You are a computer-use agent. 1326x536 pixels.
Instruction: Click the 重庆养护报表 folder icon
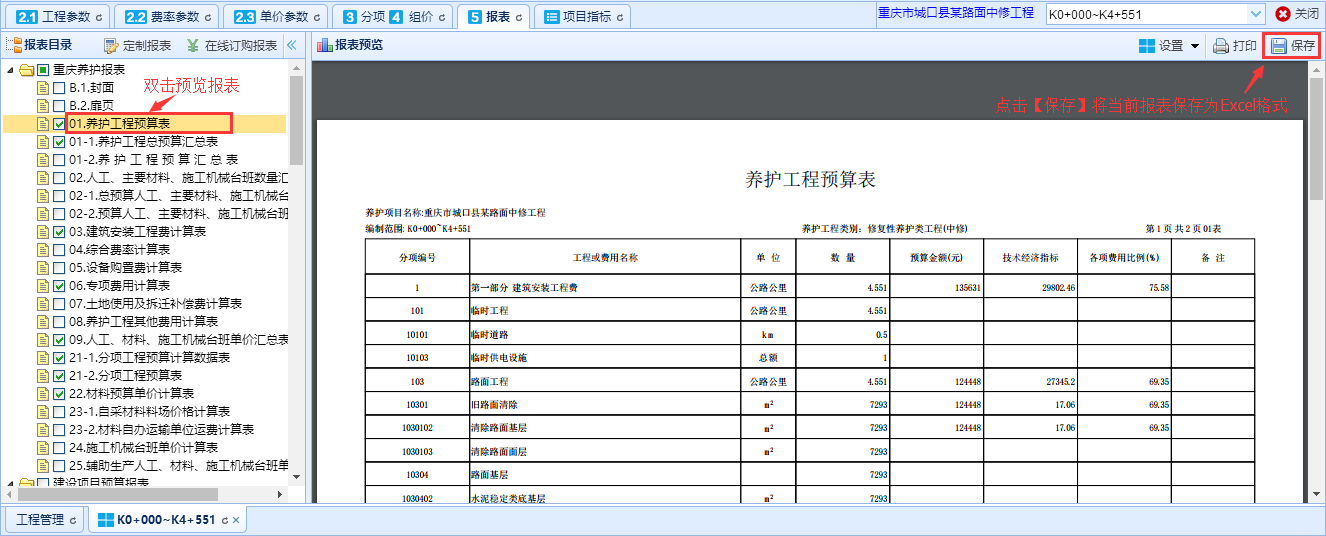coord(26,70)
